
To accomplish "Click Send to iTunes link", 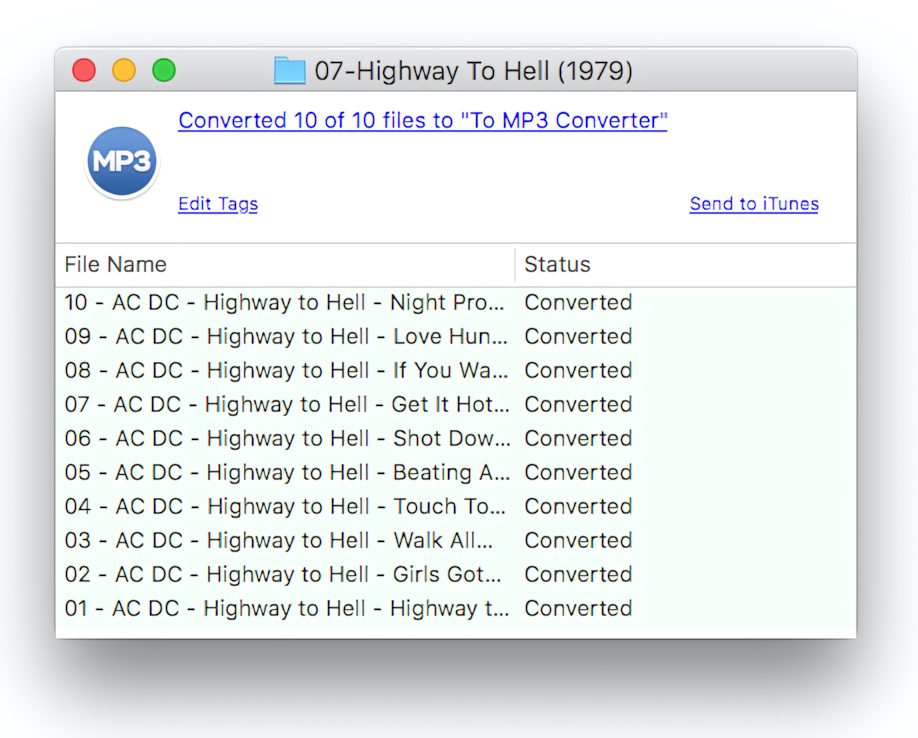I will coord(754,204).
